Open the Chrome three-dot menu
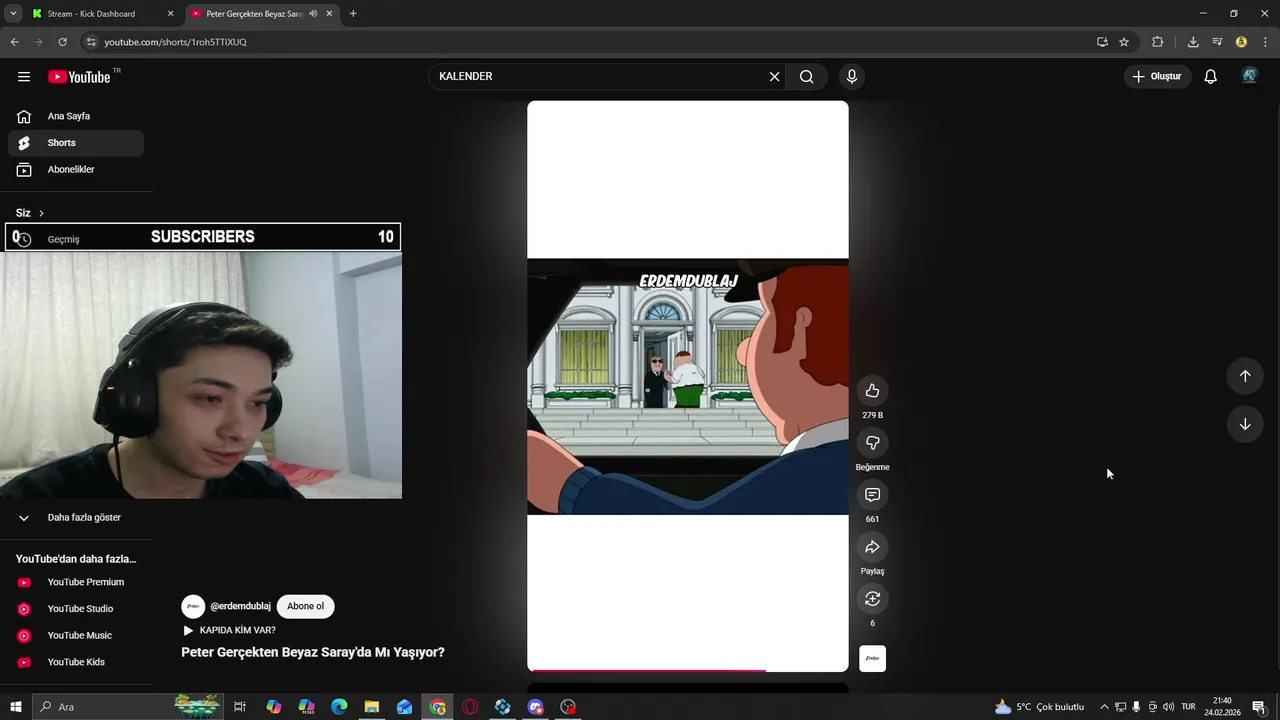 (1266, 42)
